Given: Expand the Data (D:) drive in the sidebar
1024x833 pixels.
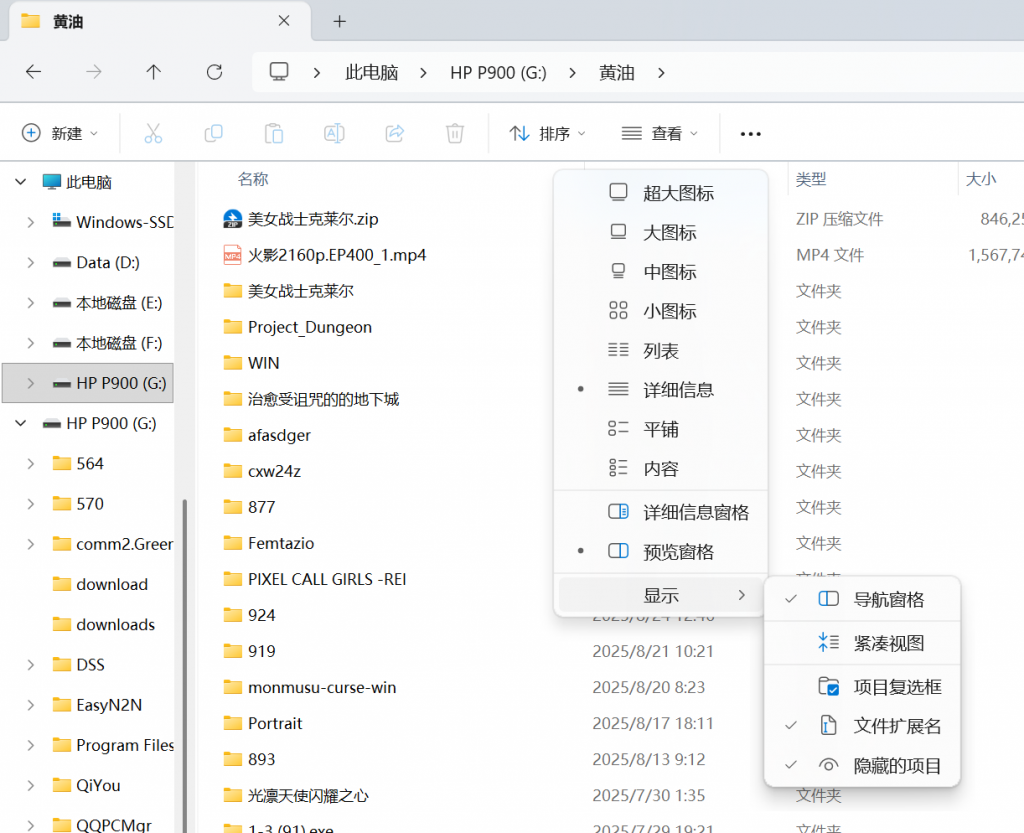Looking at the screenshot, I should point(28,262).
